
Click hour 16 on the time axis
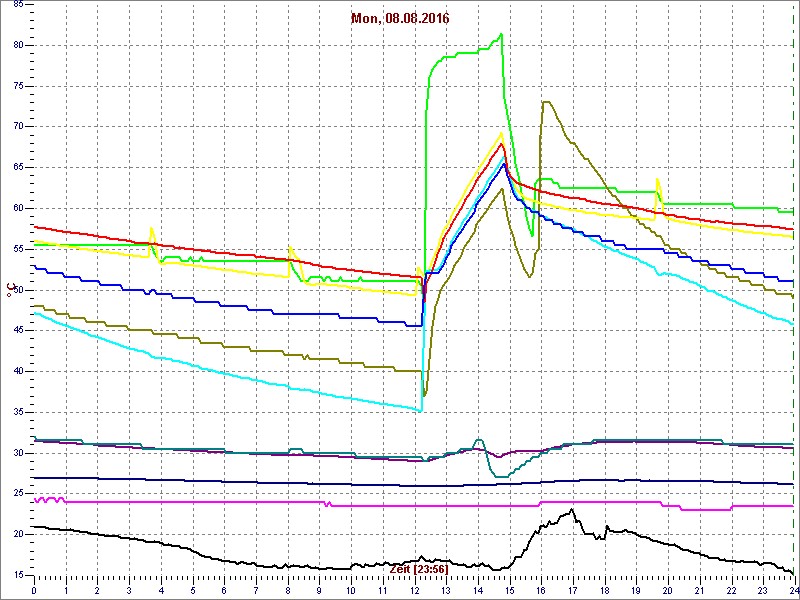pyautogui.click(x=540, y=589)
